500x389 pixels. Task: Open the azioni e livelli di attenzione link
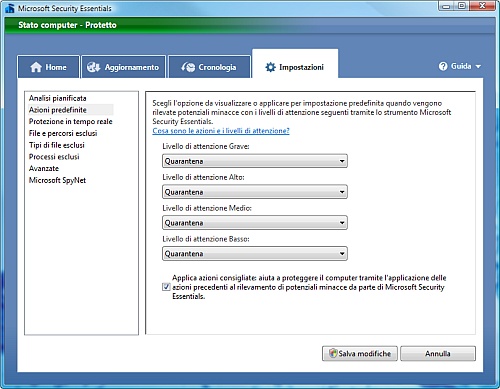point(221,131)
